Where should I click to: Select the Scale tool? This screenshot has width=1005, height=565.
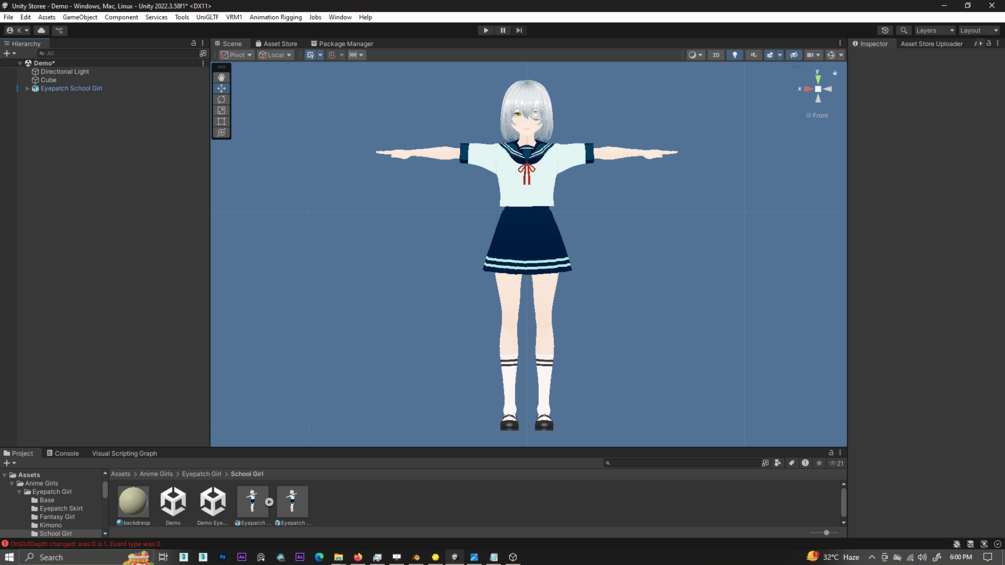pyautogui.click(x=221, y=110)
